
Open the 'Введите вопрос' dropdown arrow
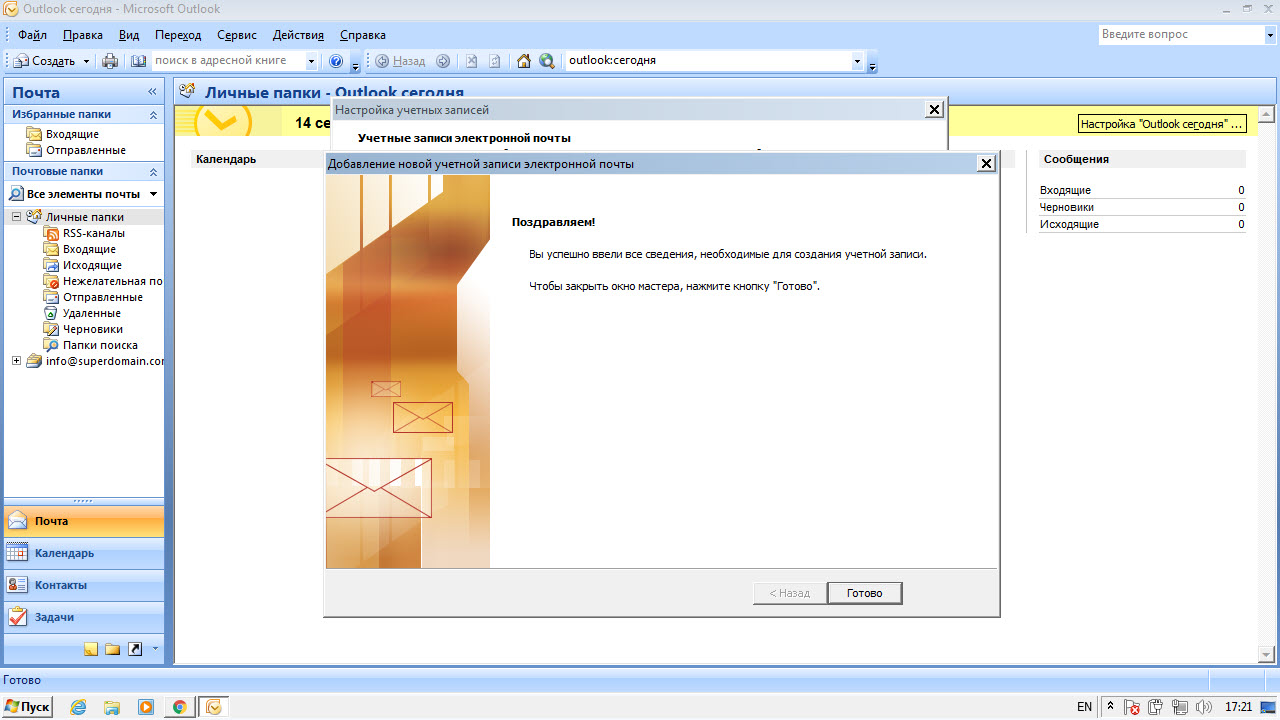[x=1269, y=35]
